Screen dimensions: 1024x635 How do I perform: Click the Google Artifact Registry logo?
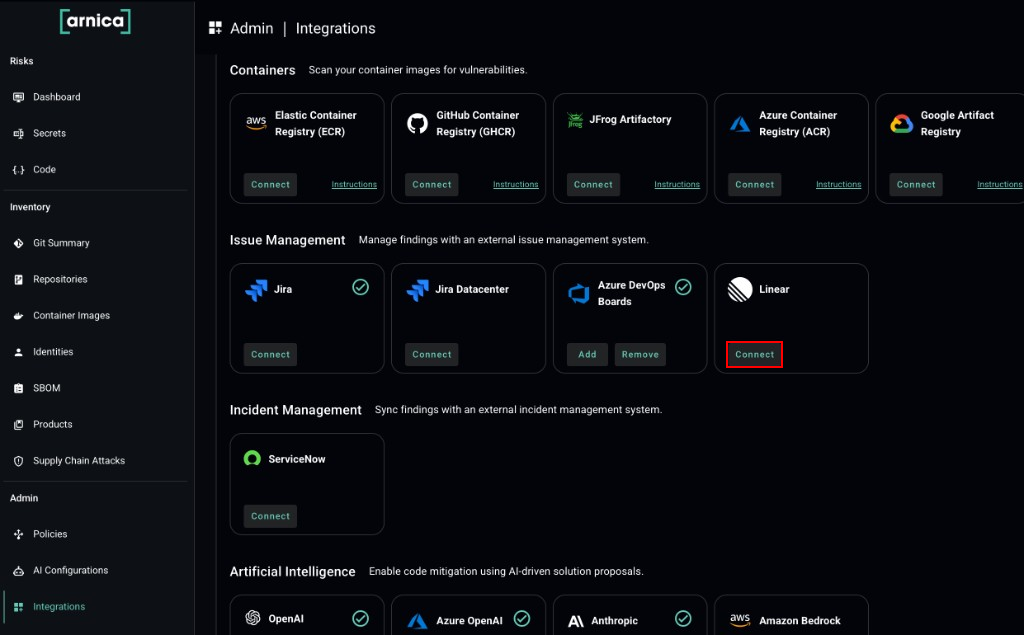(x=901, y=123)
